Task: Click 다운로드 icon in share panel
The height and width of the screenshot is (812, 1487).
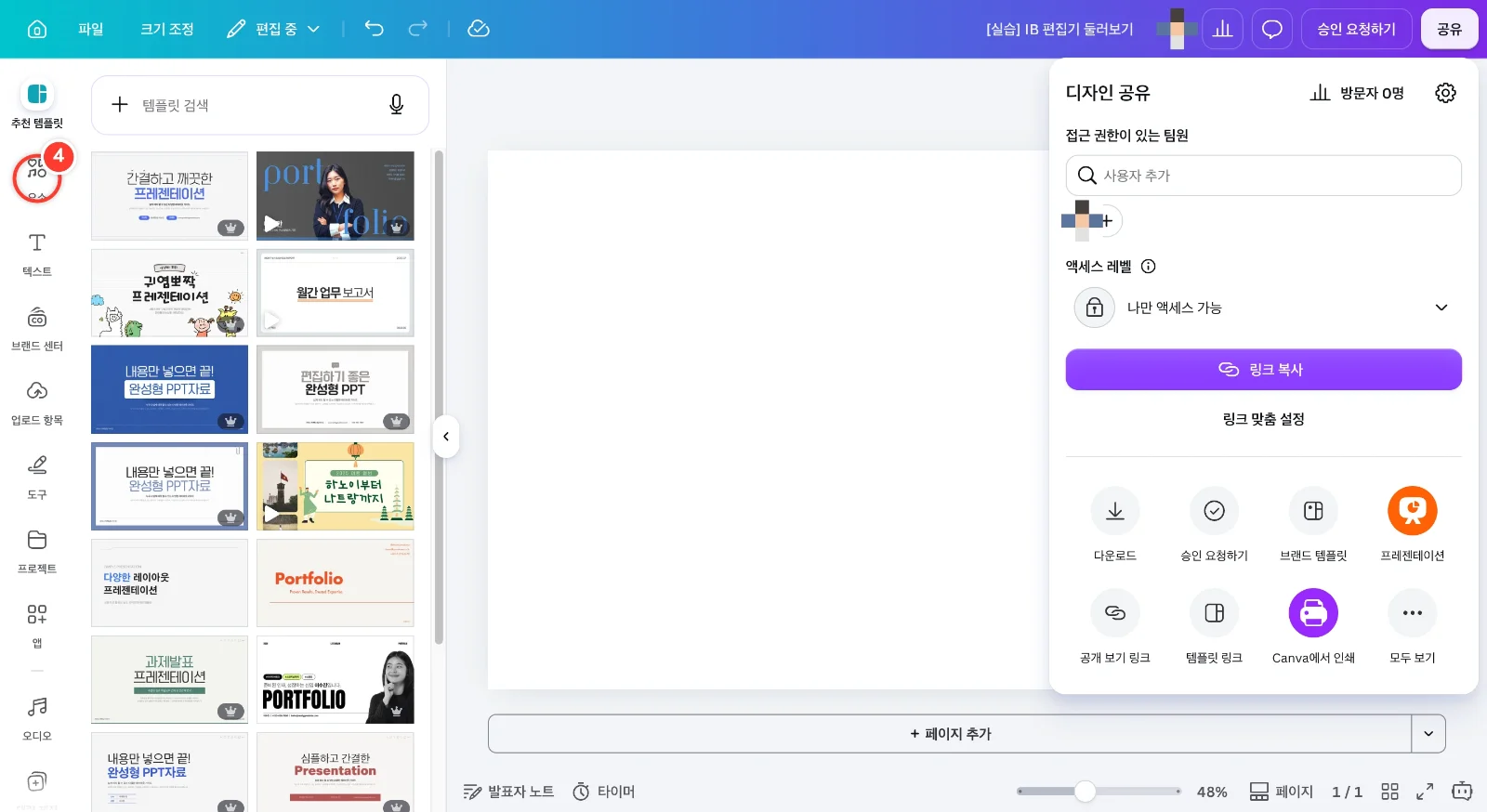Action: [x=1115, y=511]
